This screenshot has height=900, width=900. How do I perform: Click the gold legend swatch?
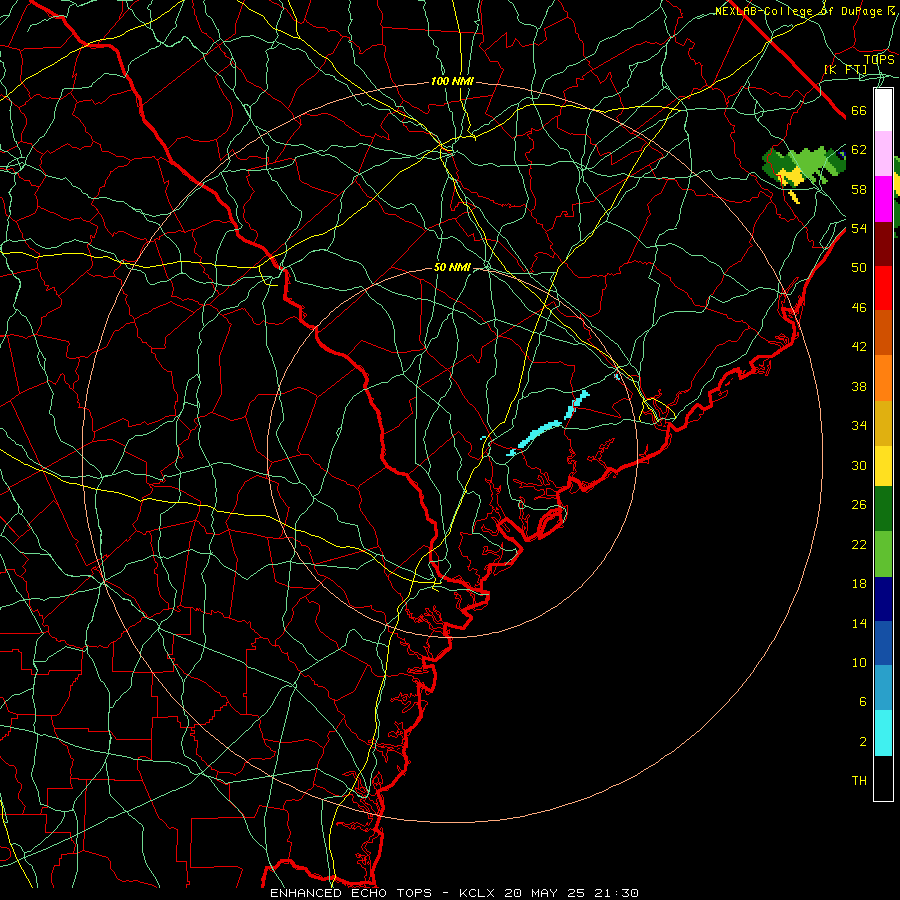[x=883, y=423]
